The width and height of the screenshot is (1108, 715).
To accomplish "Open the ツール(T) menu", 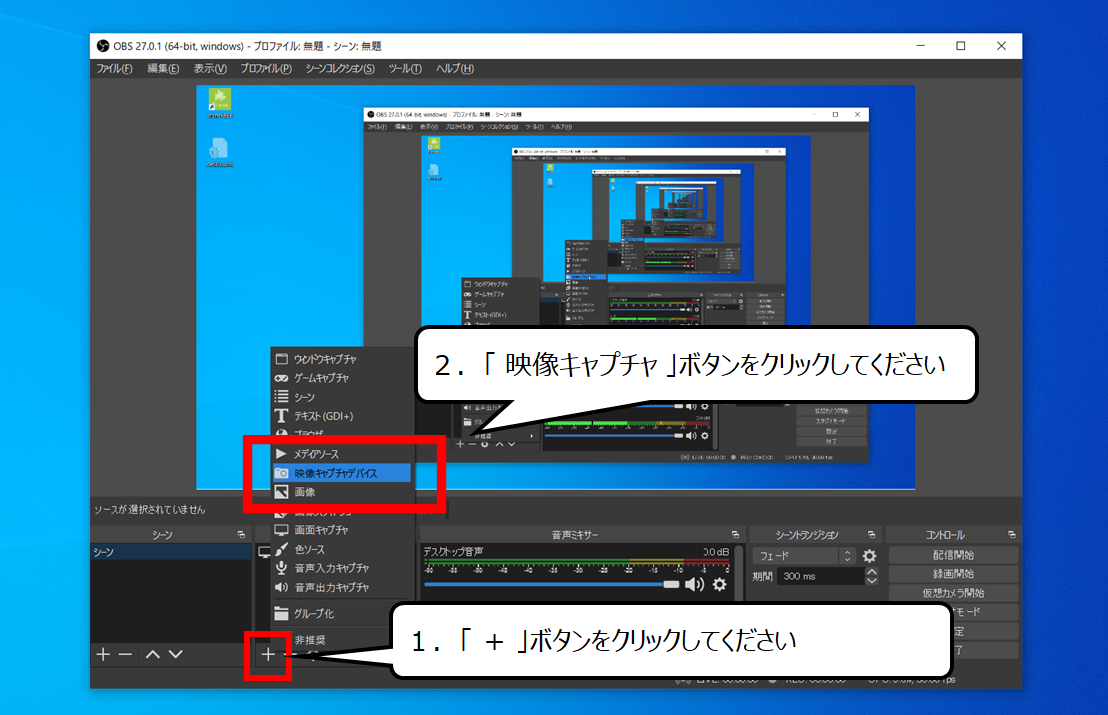I will pos(405,69).
